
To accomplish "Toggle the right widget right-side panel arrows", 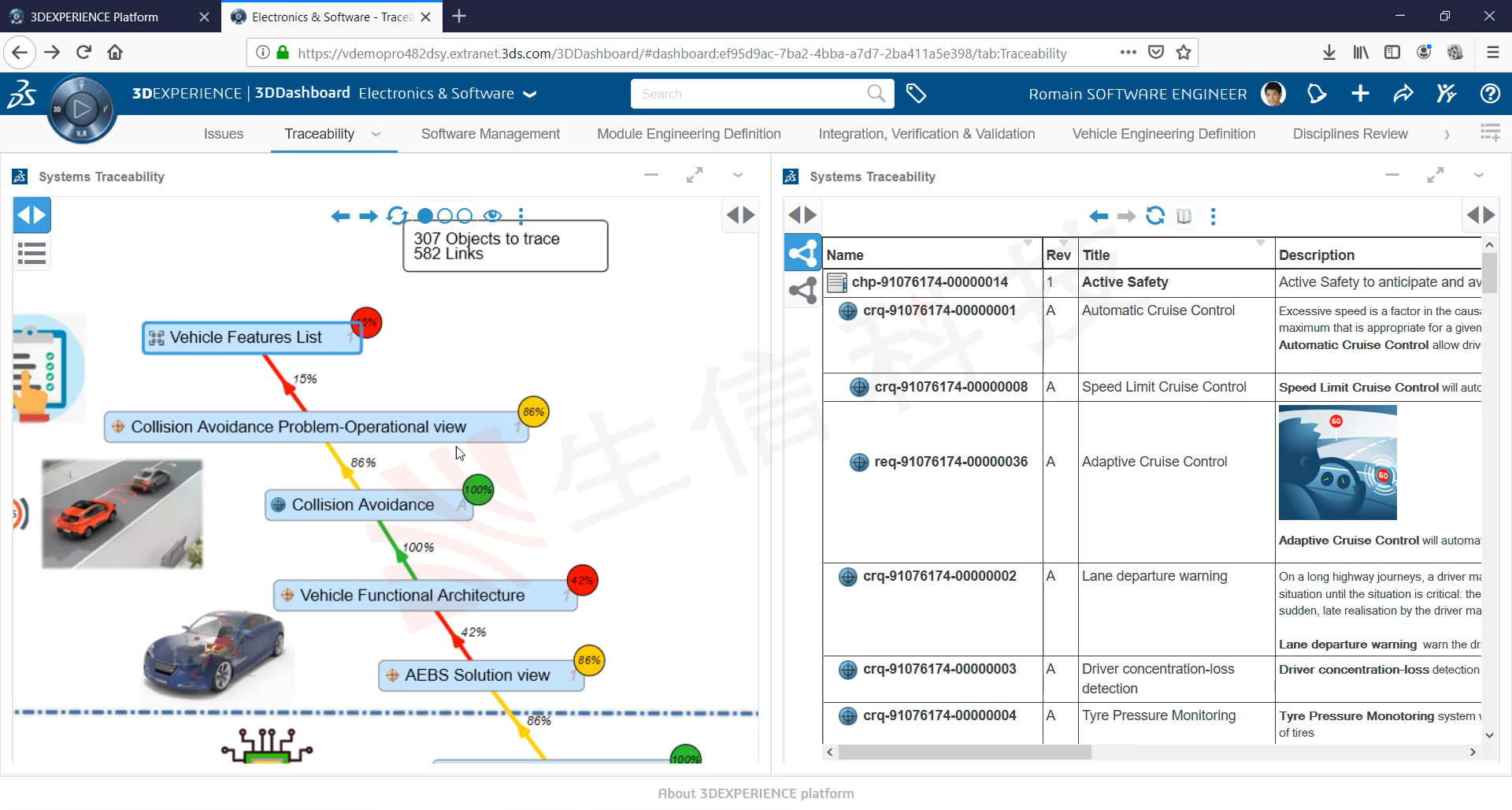I will pyautogui.click(x=1482, y=215).
